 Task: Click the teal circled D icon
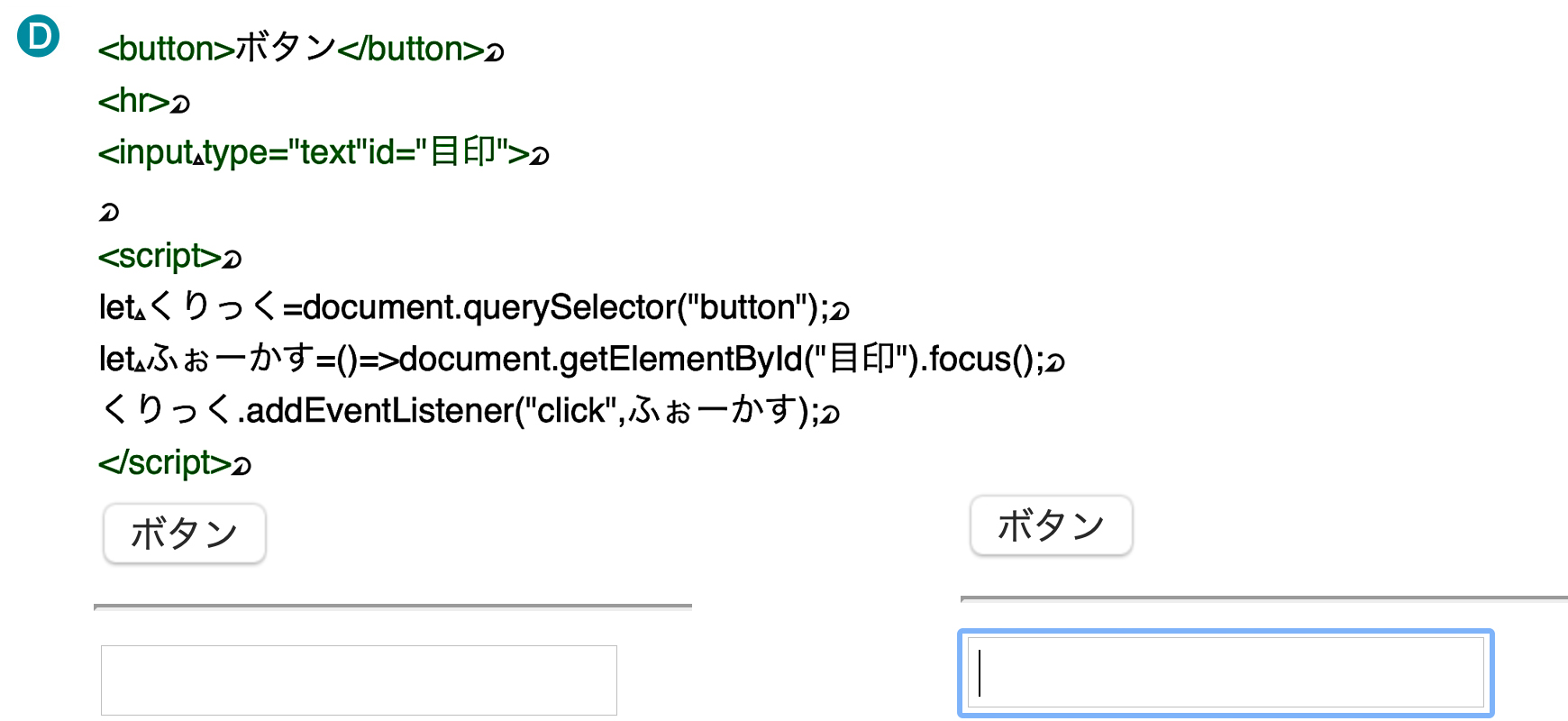(x=38, y=37)
